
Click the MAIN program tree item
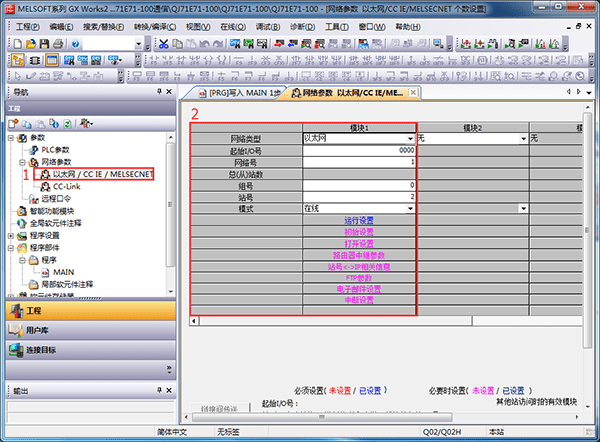(63, 271)
